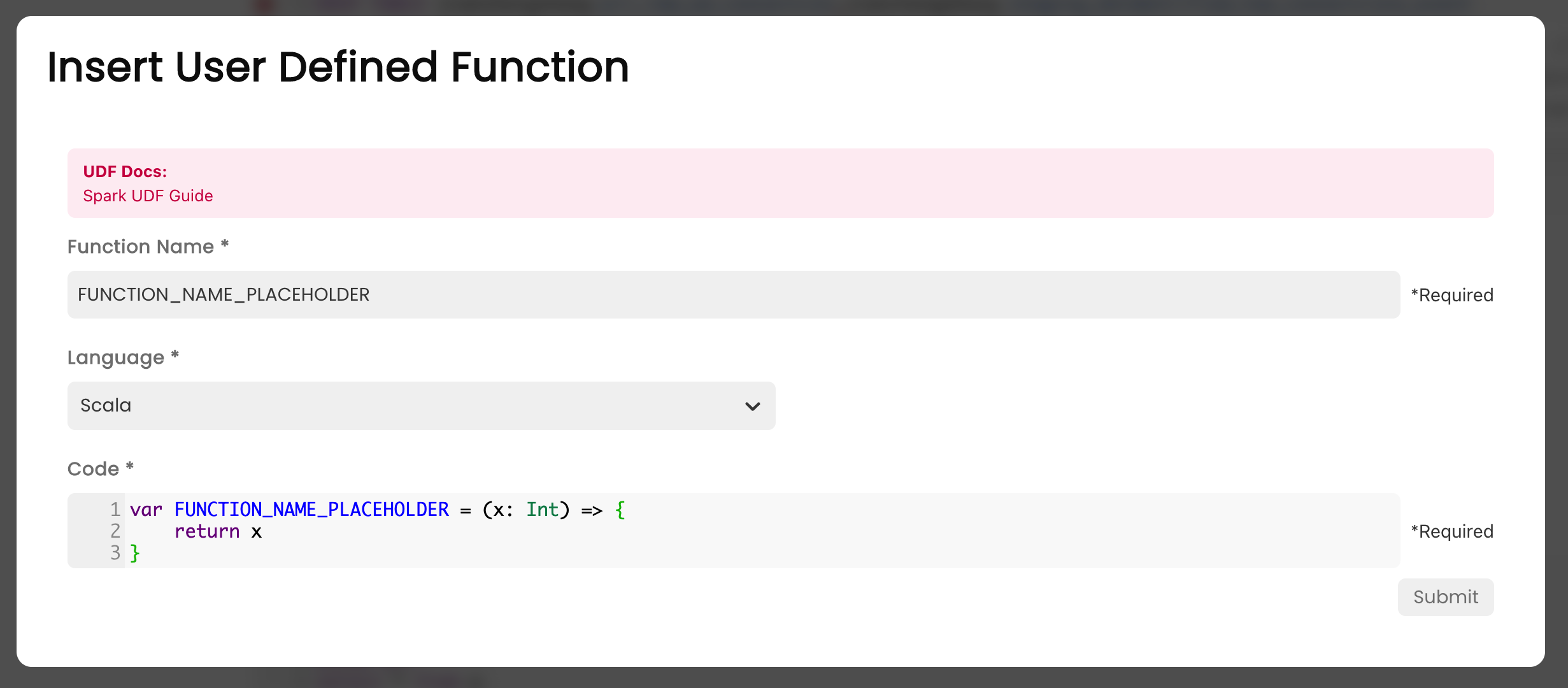Click the opening green brace on line 1

(x=620, y=510)
